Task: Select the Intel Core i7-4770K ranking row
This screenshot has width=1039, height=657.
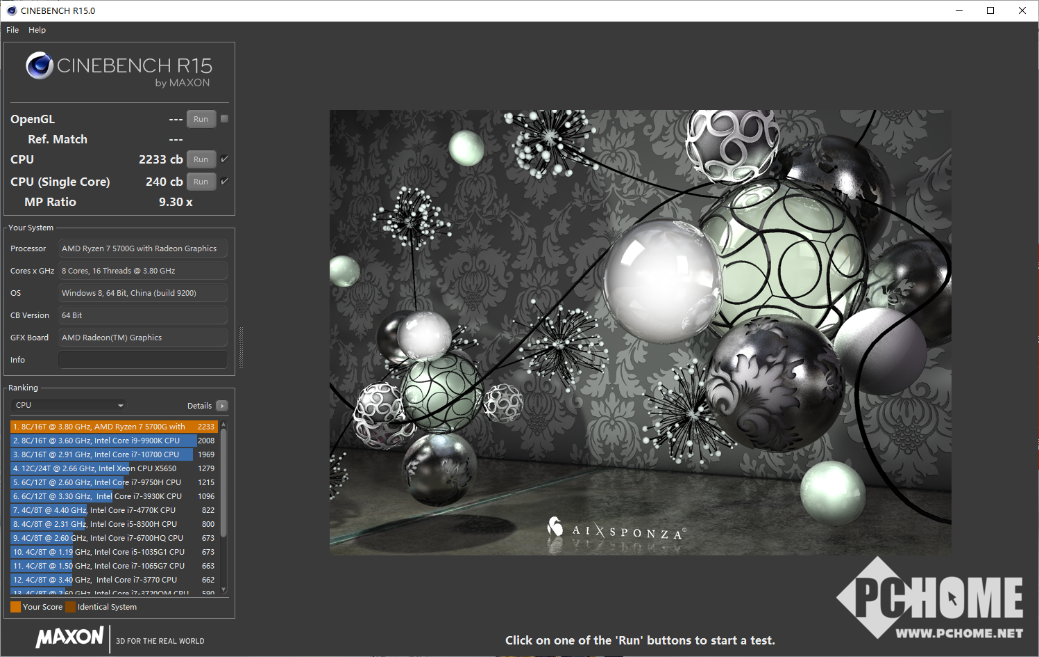Action: pyautogui.click(x=114, y=510)
